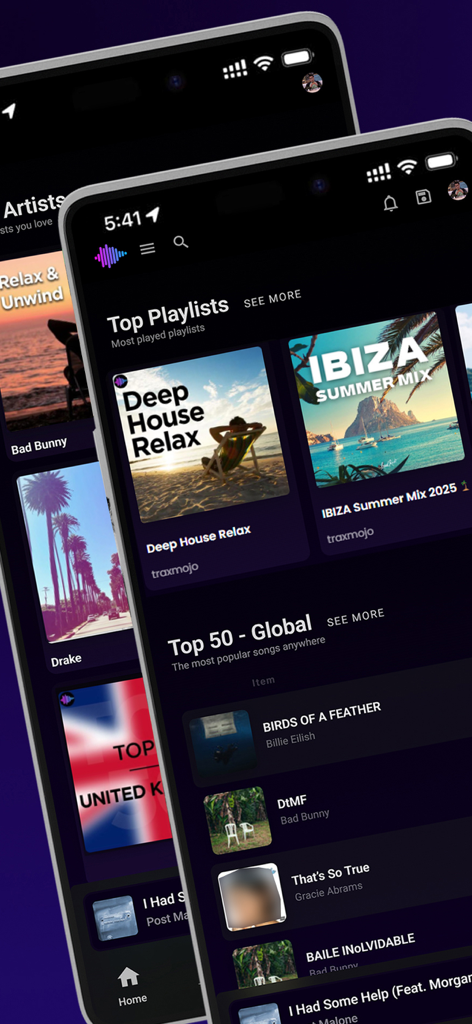Tap Home icon on back phone
Image resolution: width=472 pixels, height=1024 pixels.
click(x=128, y=978)
